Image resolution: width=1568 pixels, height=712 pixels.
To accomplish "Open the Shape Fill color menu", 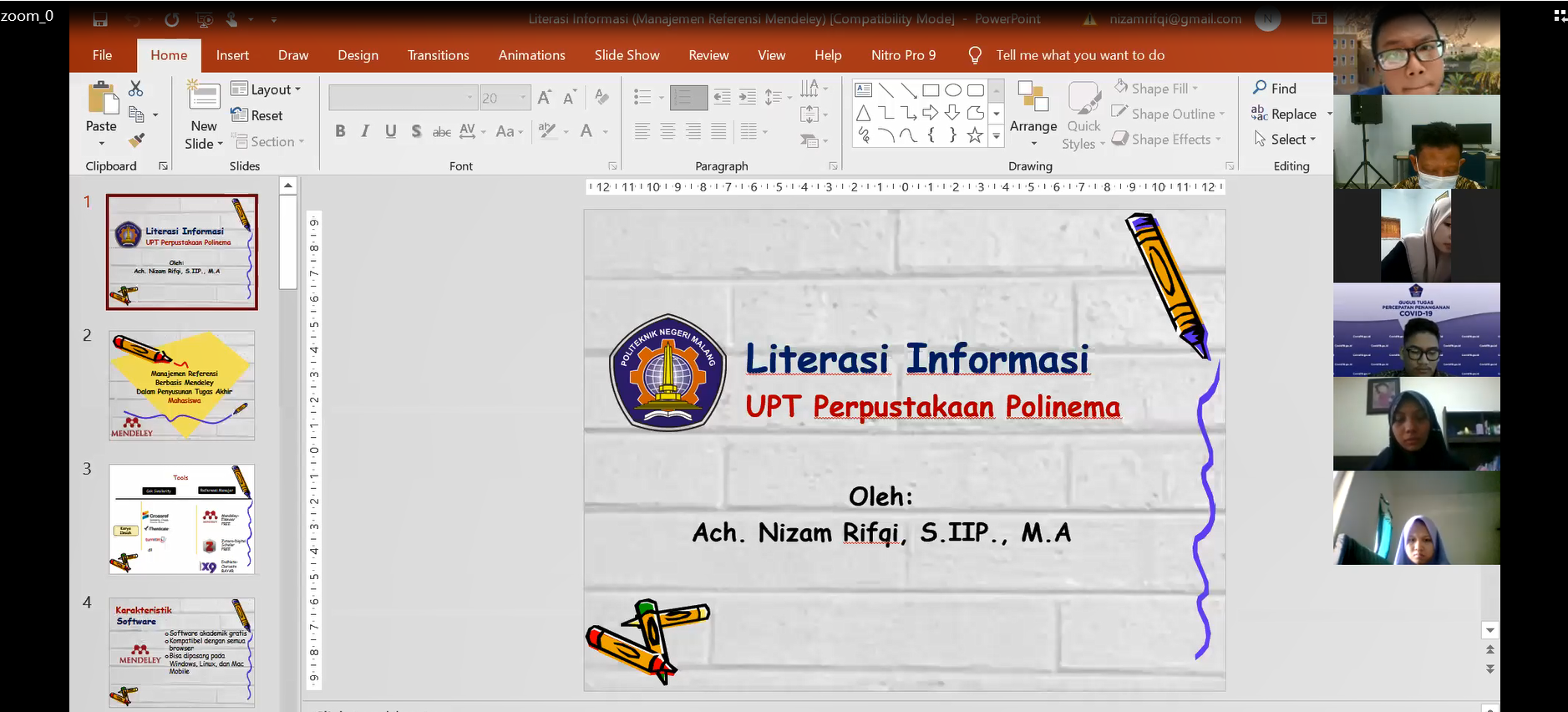I will [1156, 89].
